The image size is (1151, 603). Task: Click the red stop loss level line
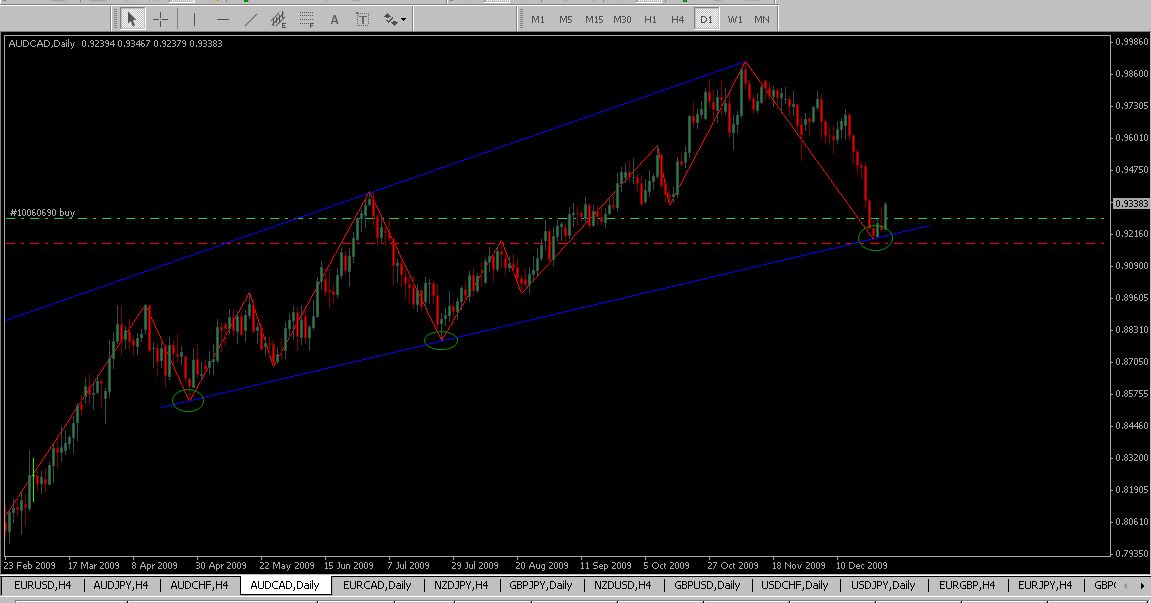pyautogui.click(x=500, y=243)
